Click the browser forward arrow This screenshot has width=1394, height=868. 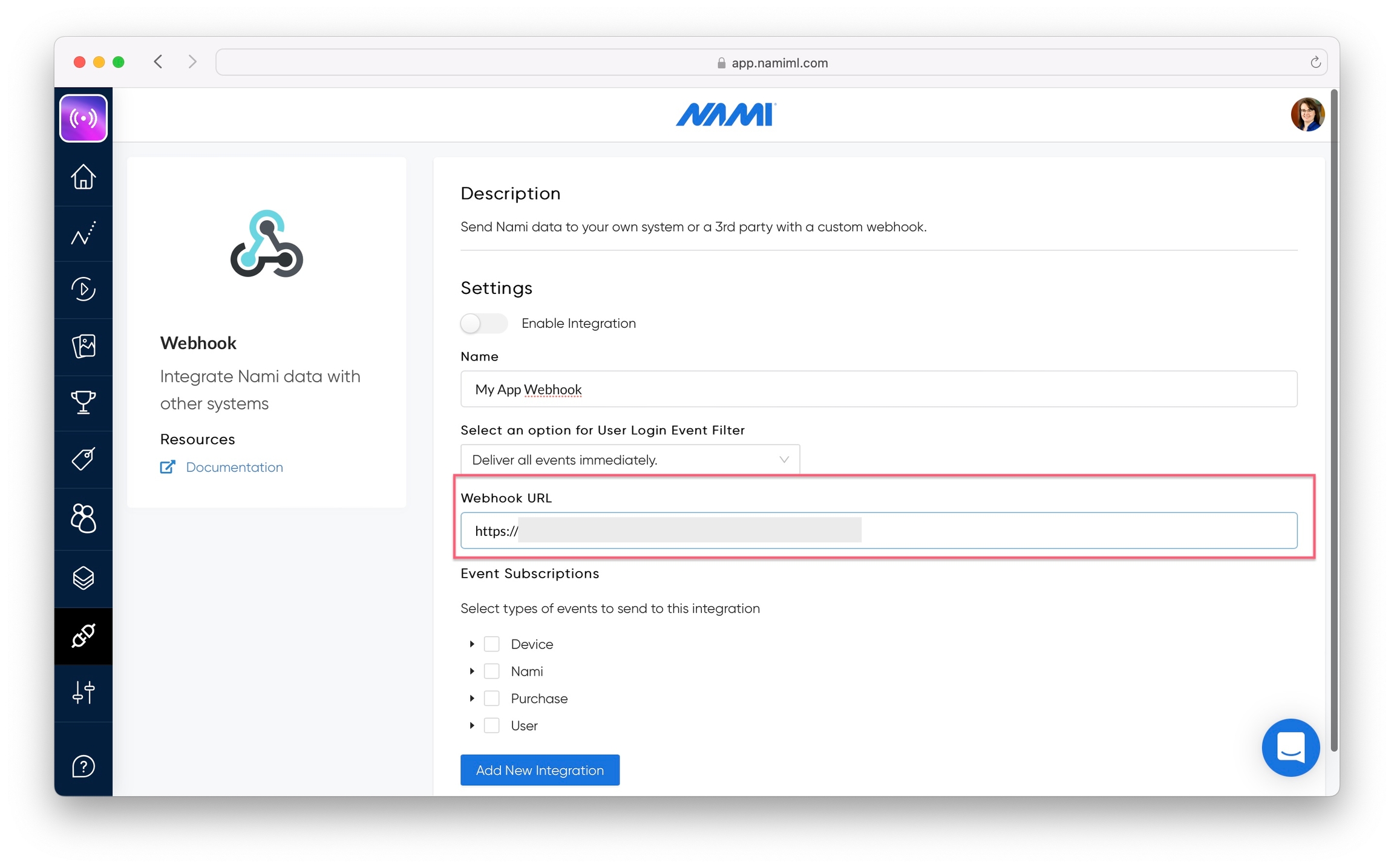pos(192,62)
